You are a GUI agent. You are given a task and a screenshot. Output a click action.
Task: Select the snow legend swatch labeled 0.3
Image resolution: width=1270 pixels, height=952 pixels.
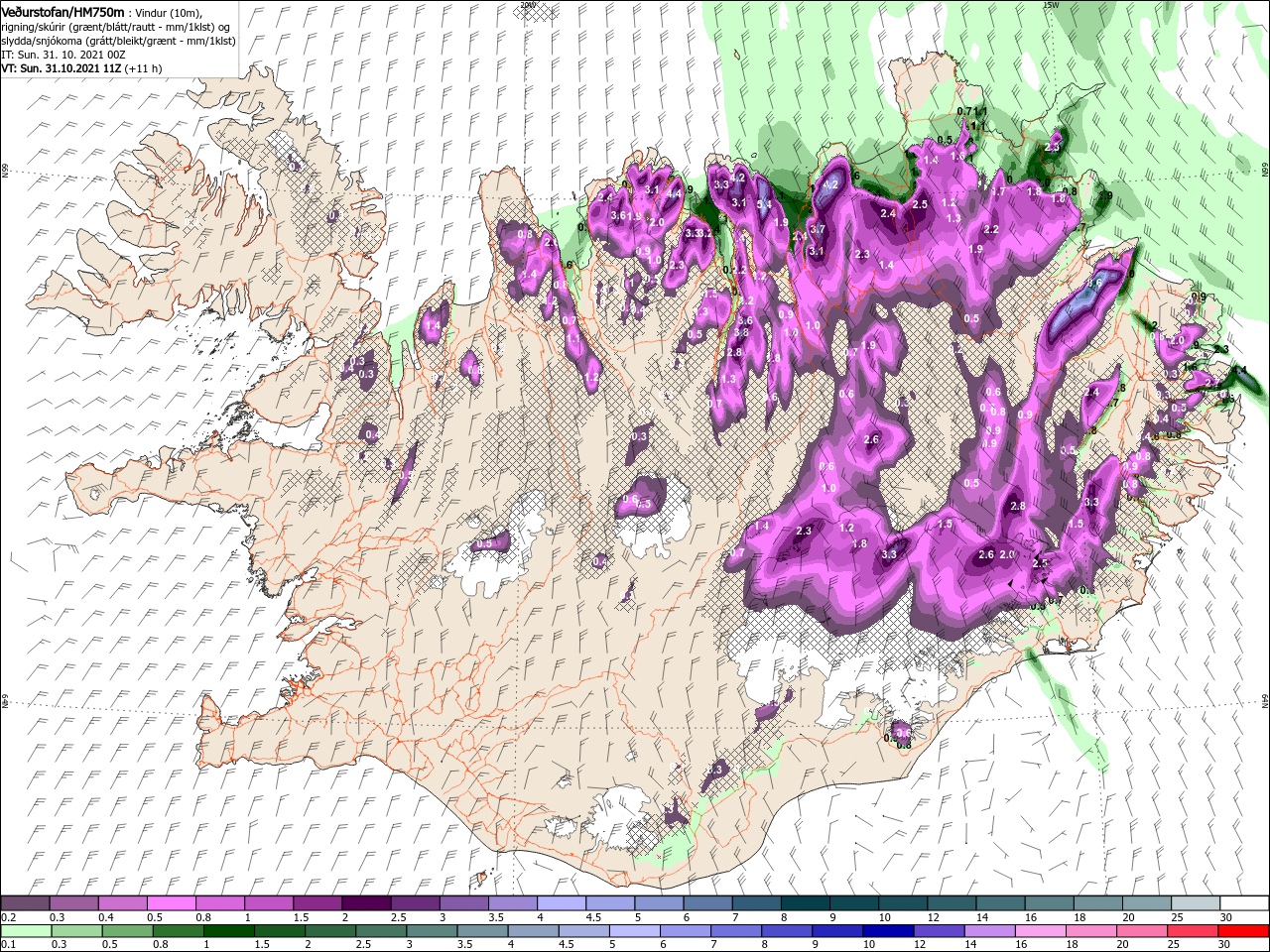(73, 903)
